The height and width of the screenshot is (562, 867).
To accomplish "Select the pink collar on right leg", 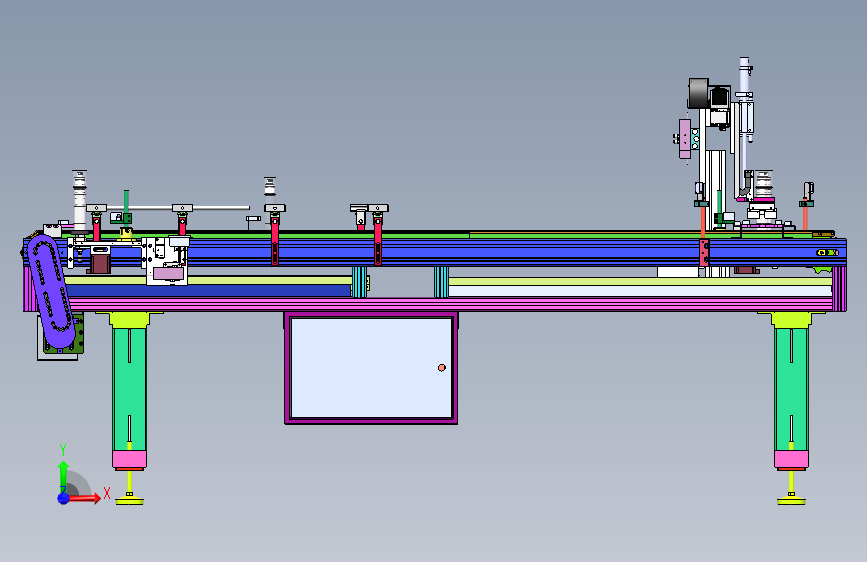I will (791, 459).
